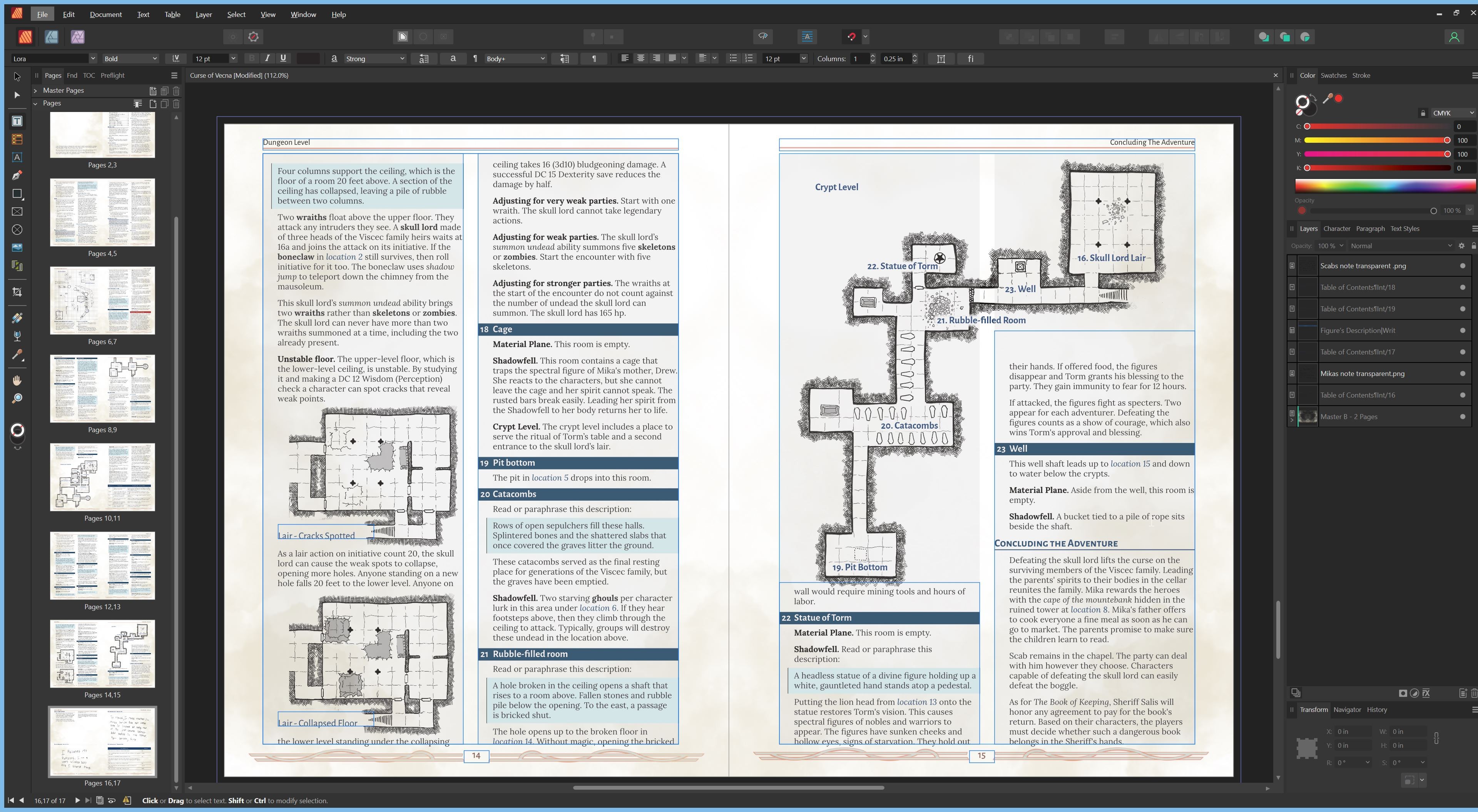Open the Layer menu
The width and height of the screenshot is (1478, 812).
click(203, 14)
